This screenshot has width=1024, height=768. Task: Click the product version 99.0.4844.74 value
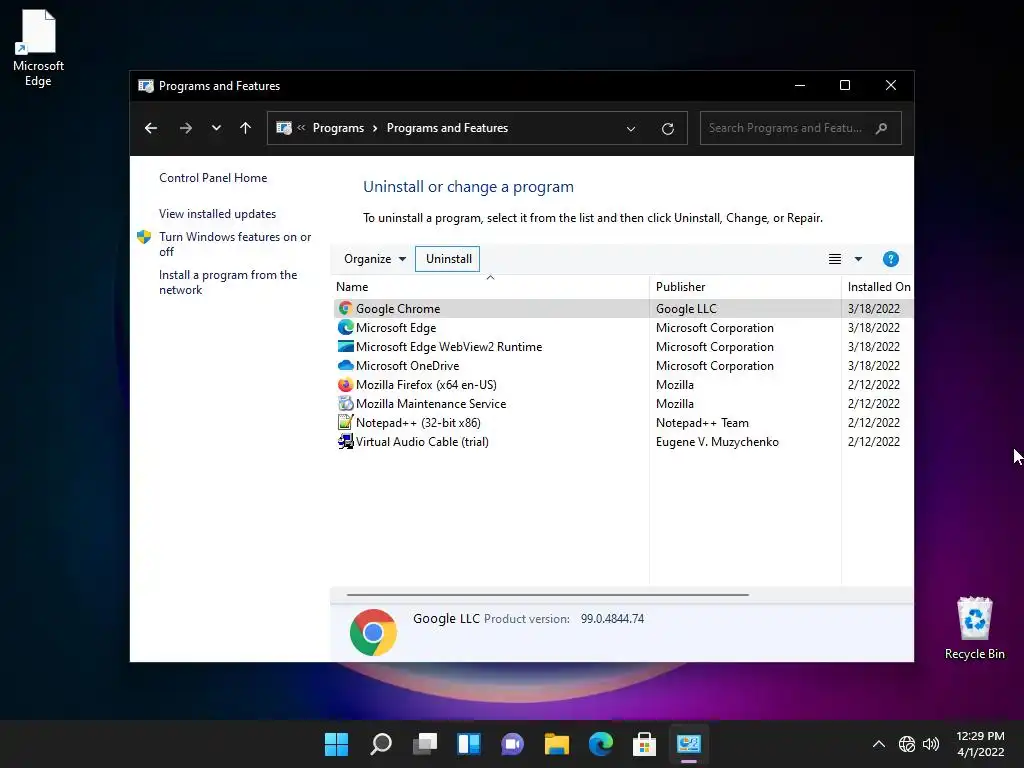[612, 618]
